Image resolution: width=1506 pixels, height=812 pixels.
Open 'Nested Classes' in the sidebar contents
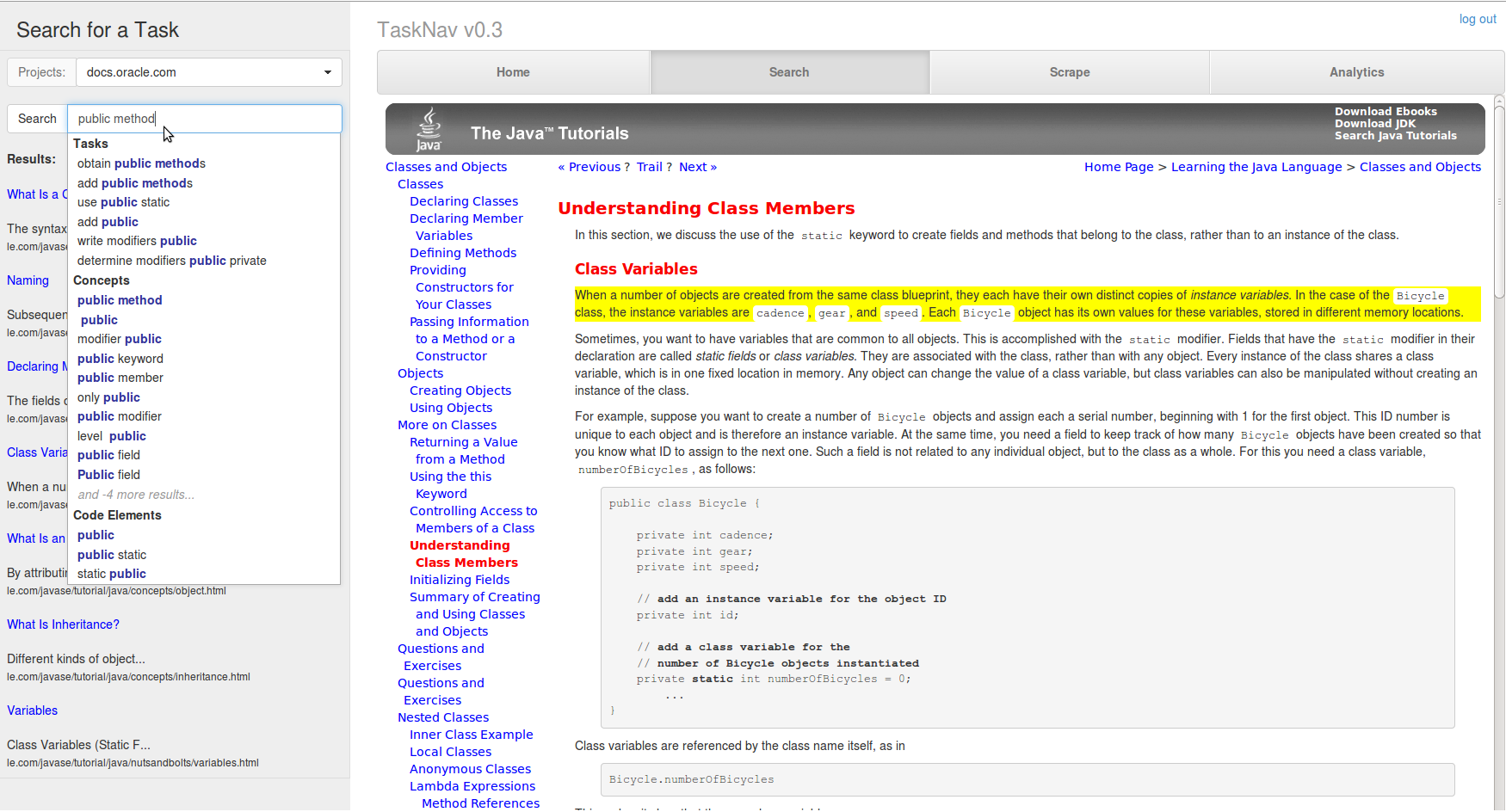442,717
